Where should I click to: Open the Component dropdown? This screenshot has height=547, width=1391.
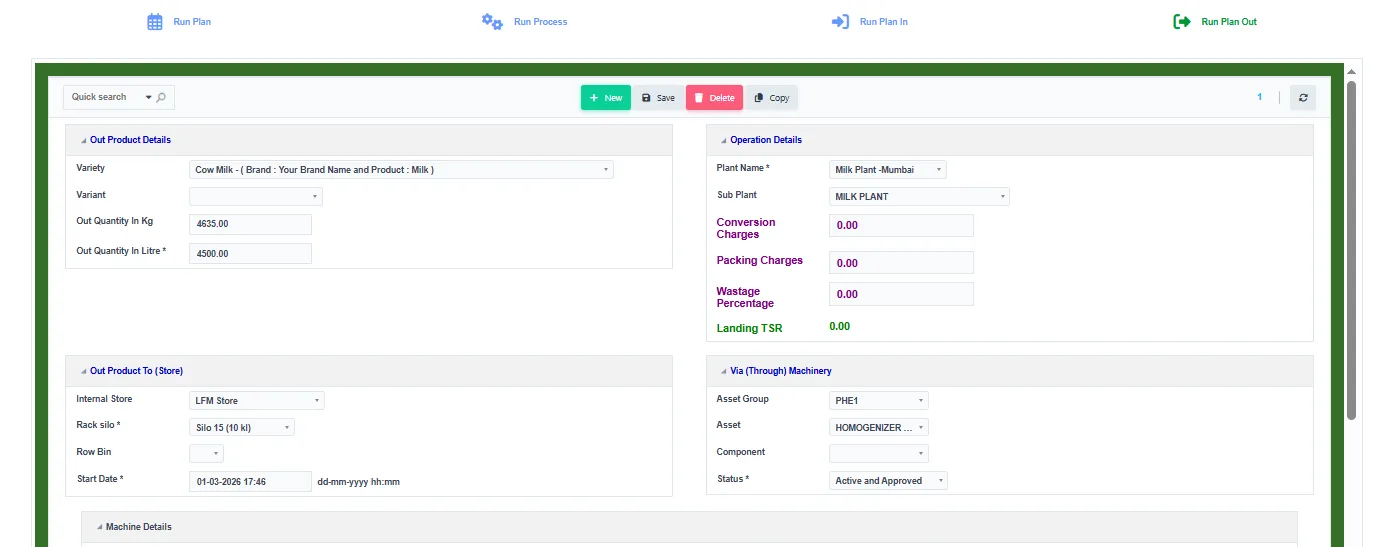(x=879, y=453)
